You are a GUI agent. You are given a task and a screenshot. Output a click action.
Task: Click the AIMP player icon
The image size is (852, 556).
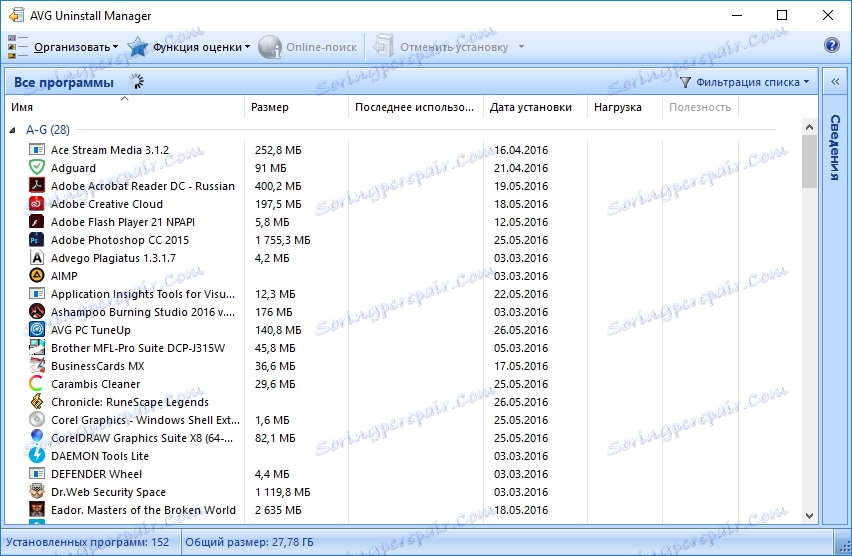click(x=36, y=275)
